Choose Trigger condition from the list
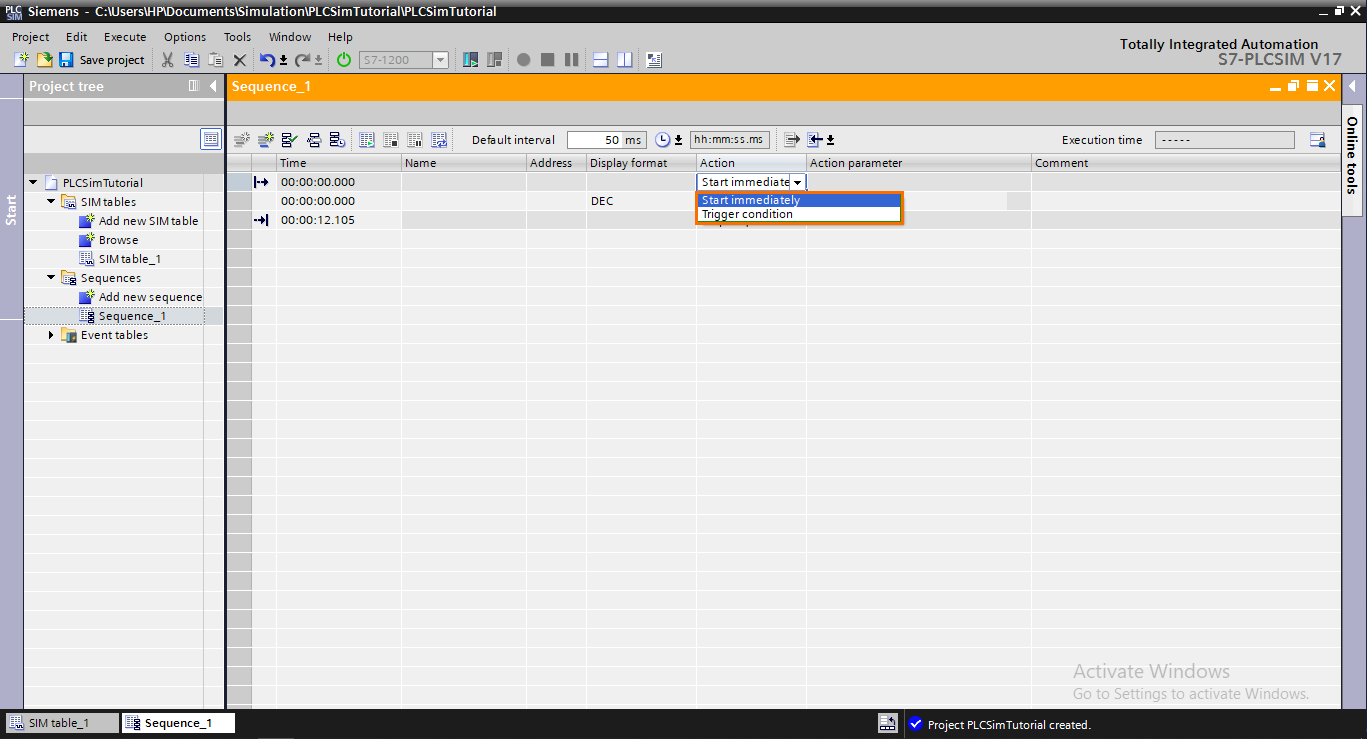This screenshot has height=739, width=1367. (x=800, y=214)
